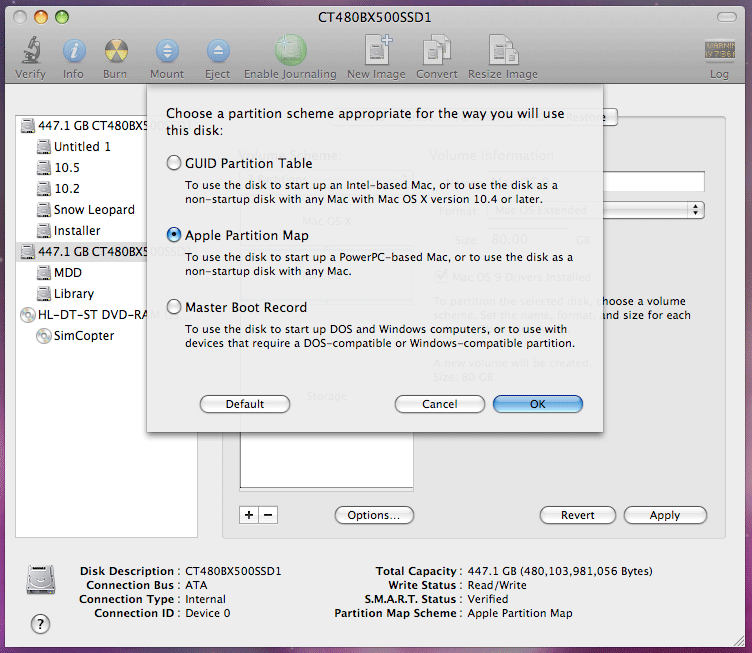Viewport: 752px width, 653px height.
Task: Click the Apply button
Action: (x=665, y=515)
